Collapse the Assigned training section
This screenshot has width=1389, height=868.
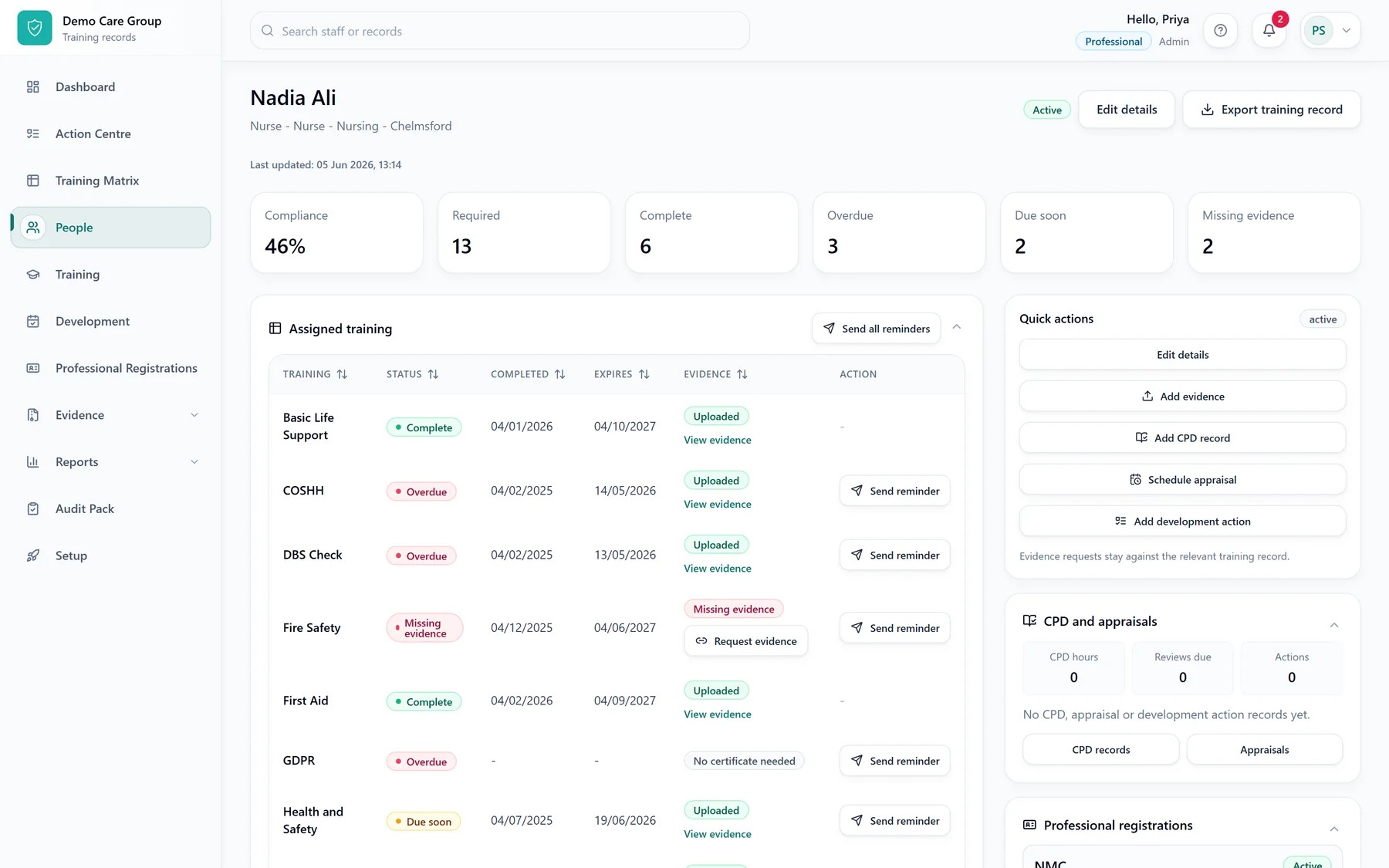click(956, 327)
